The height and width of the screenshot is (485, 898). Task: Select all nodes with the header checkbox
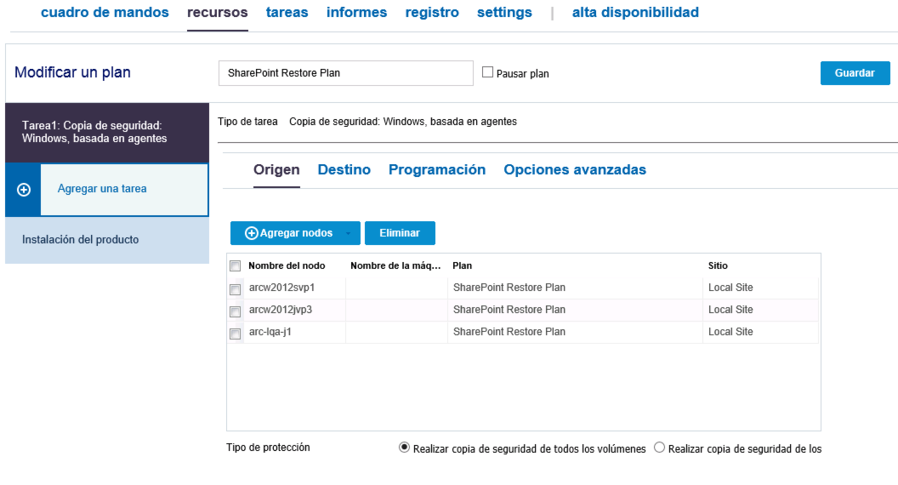coord(235,266)
